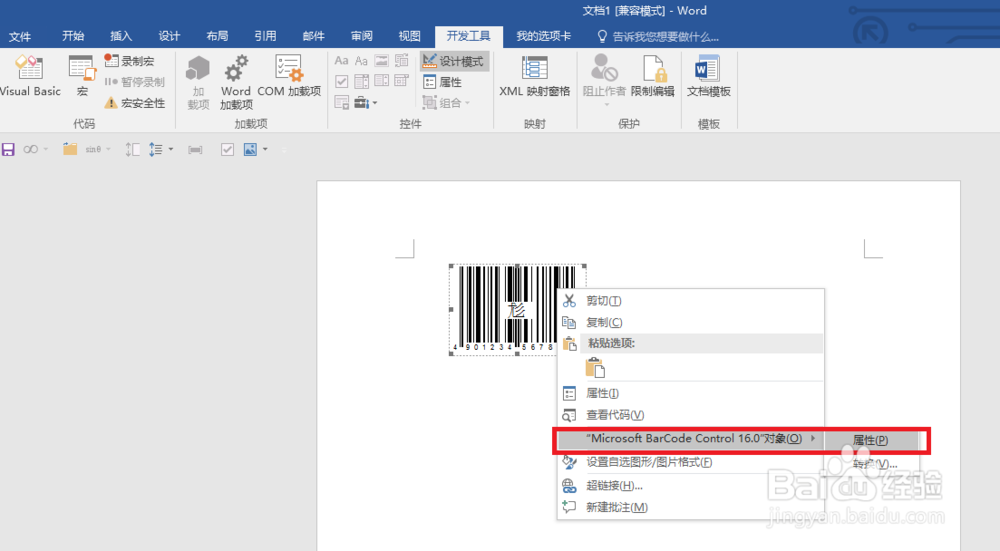Click the row height icon in quick toolbar
This screenshot has width=1000, height=551.
(x=132, y=149)
